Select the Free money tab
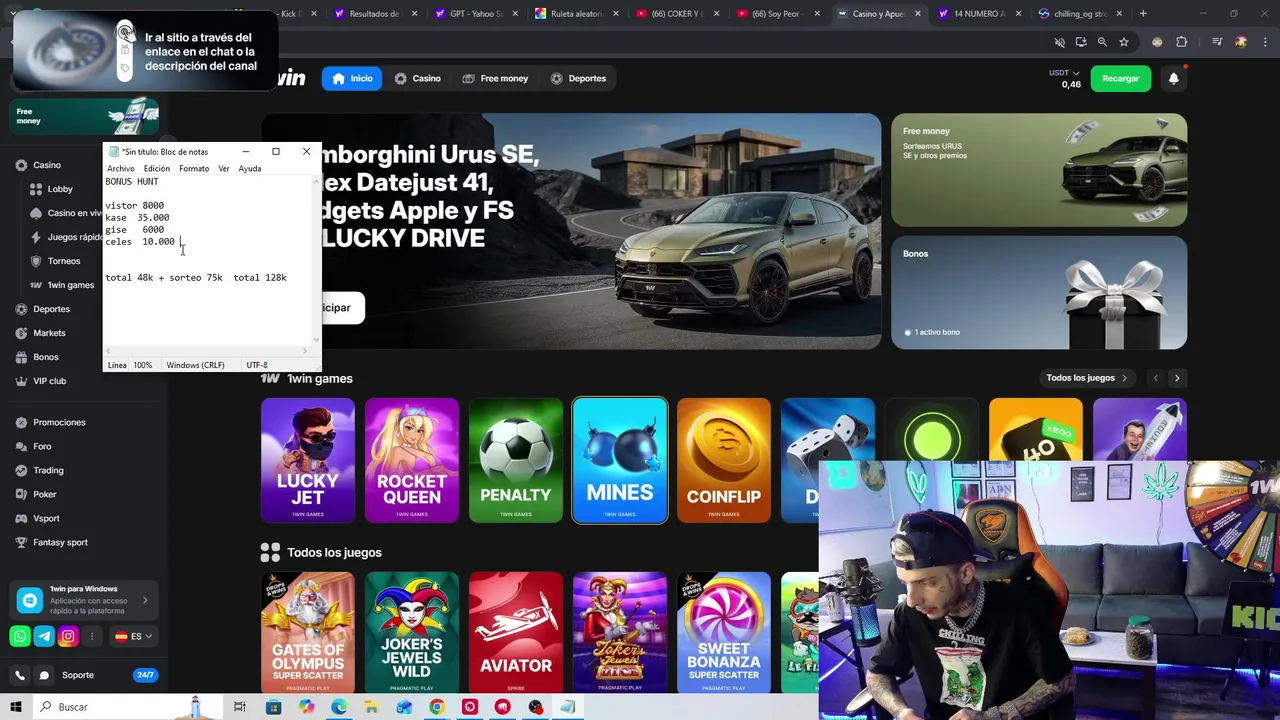 (494, 78)
